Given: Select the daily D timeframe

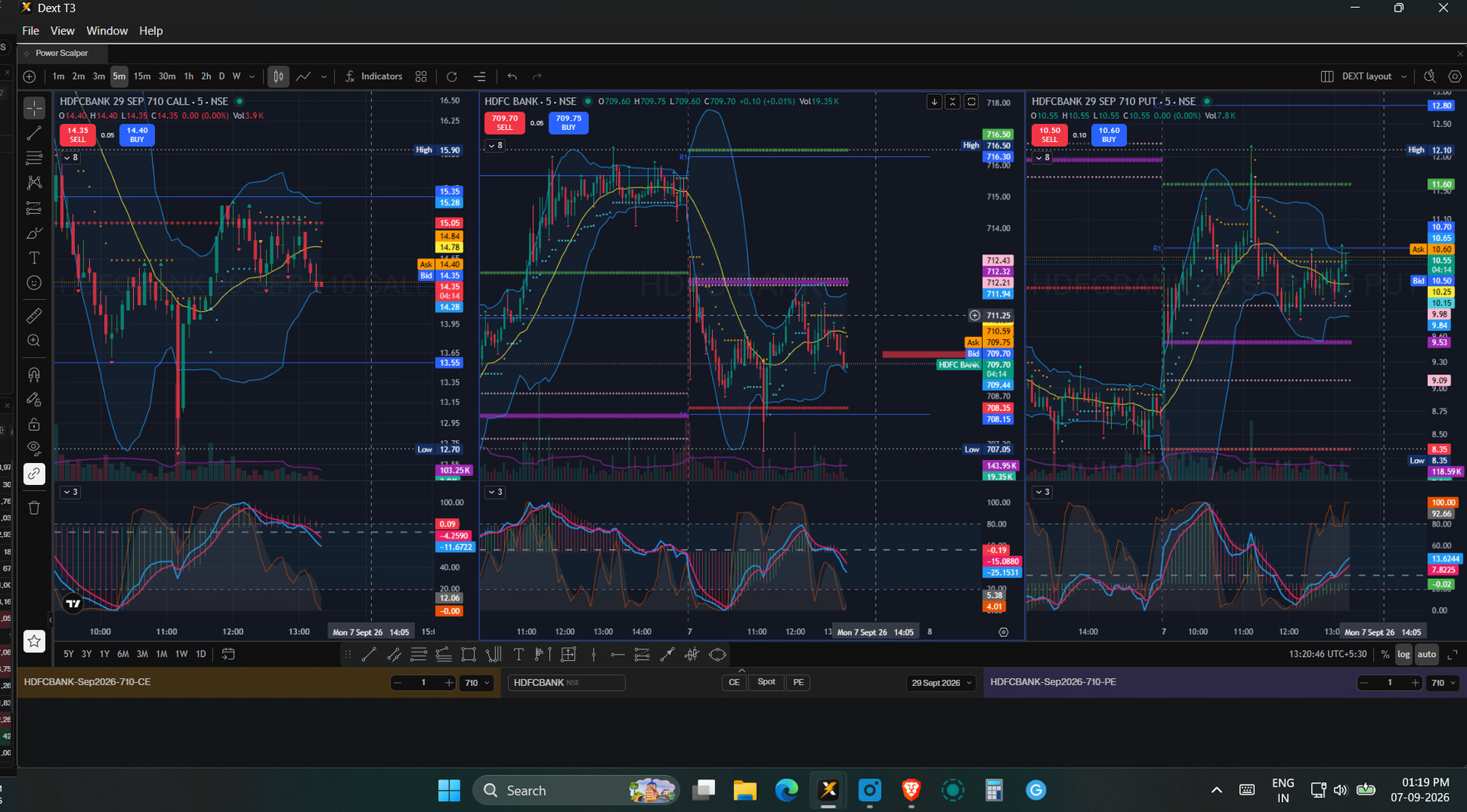Looking at the screenshot, I should pos(222,76).
